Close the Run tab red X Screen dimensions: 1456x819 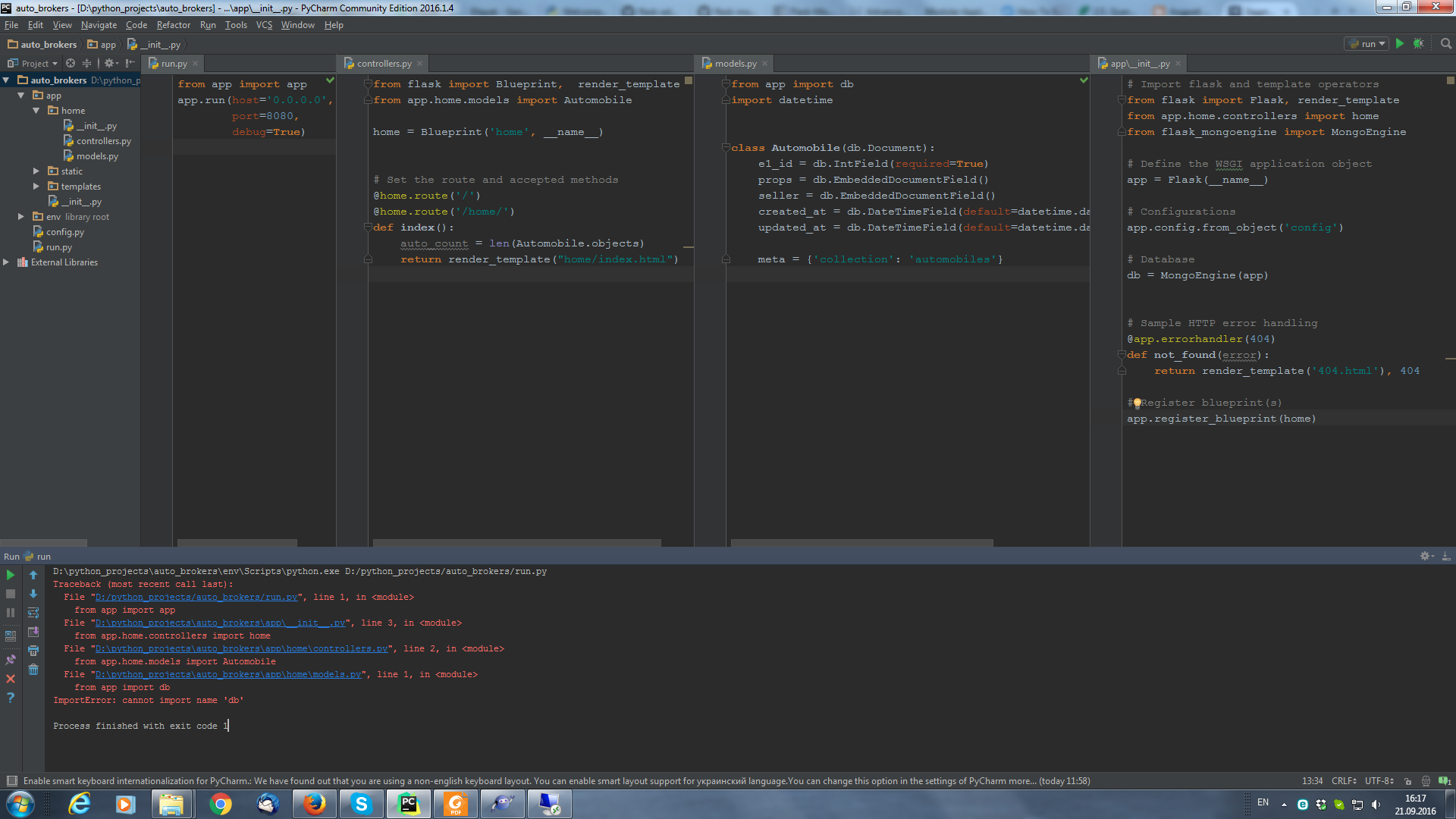click(x=11, y=679)
